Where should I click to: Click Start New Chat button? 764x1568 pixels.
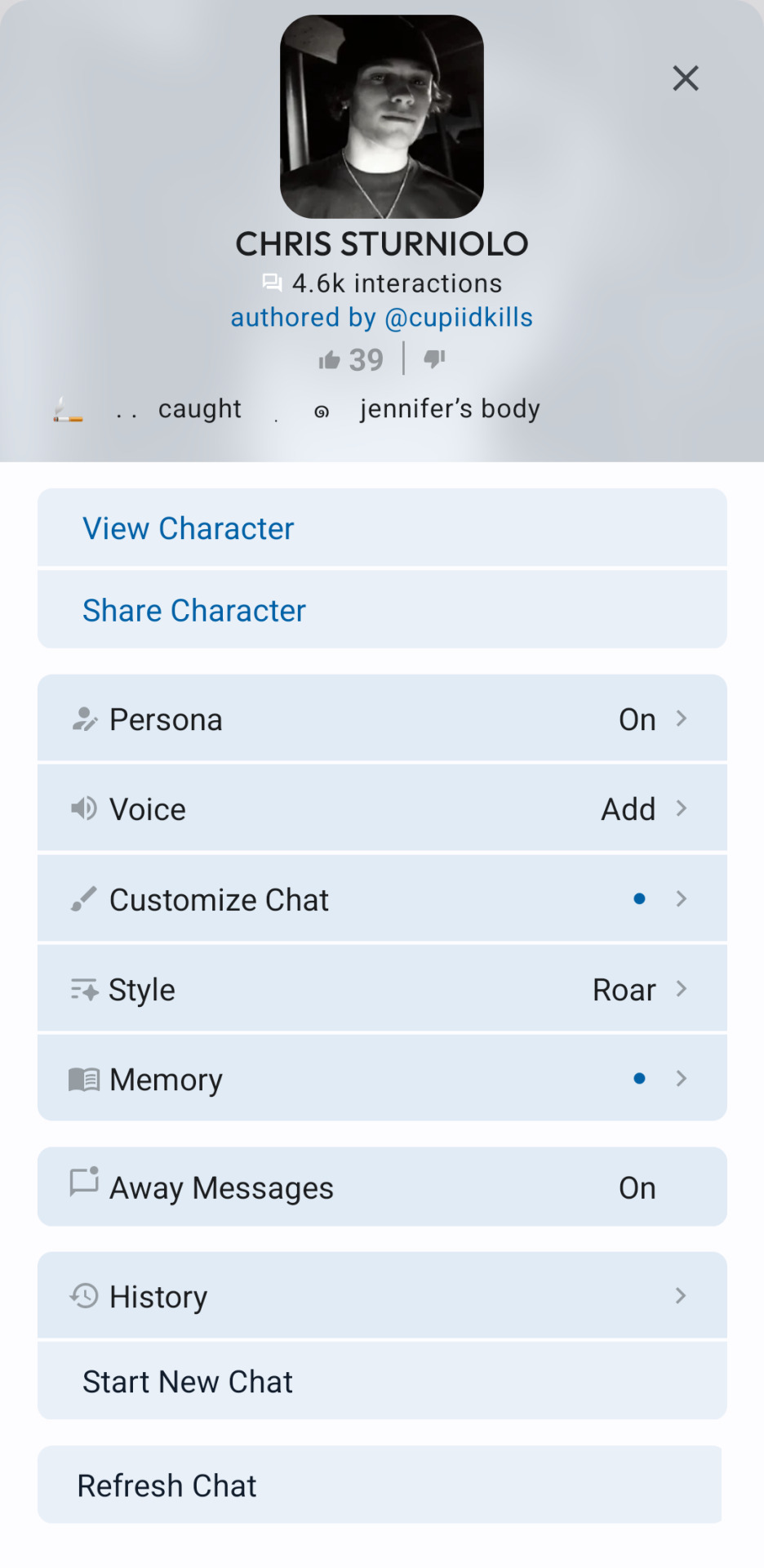coord(382,1381)
